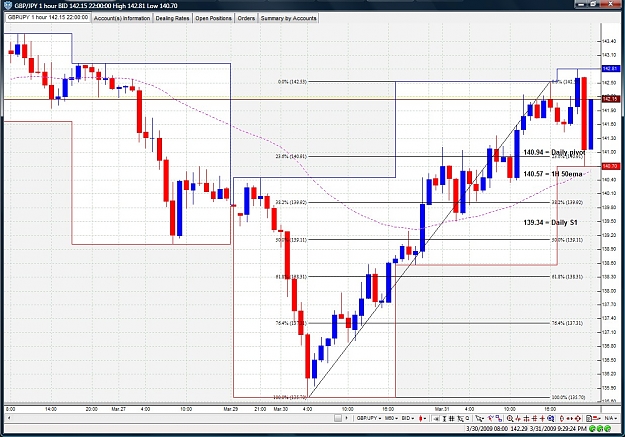Click the red crosshair plus icon
The image size is (625, 437).
[x=542, y=418]
